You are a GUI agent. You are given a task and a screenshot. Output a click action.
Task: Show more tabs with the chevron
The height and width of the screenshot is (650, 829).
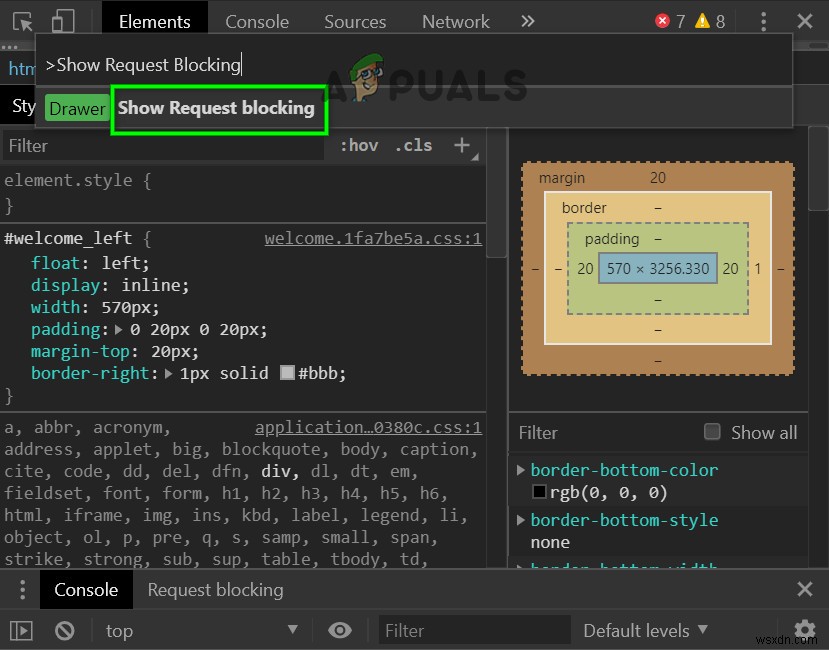click(528, 21)
